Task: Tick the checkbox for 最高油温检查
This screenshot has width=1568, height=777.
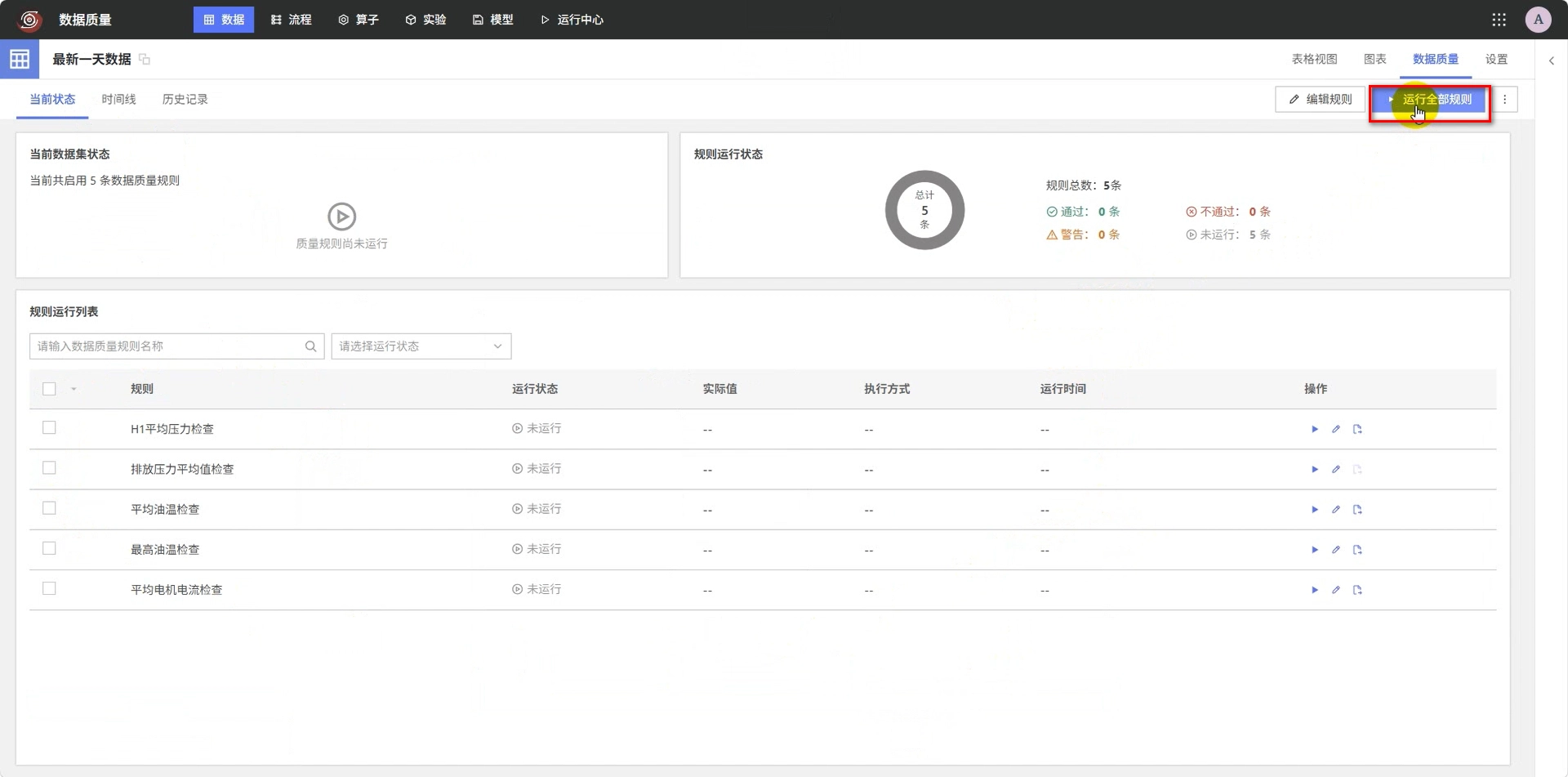Action: coord(49,548)
